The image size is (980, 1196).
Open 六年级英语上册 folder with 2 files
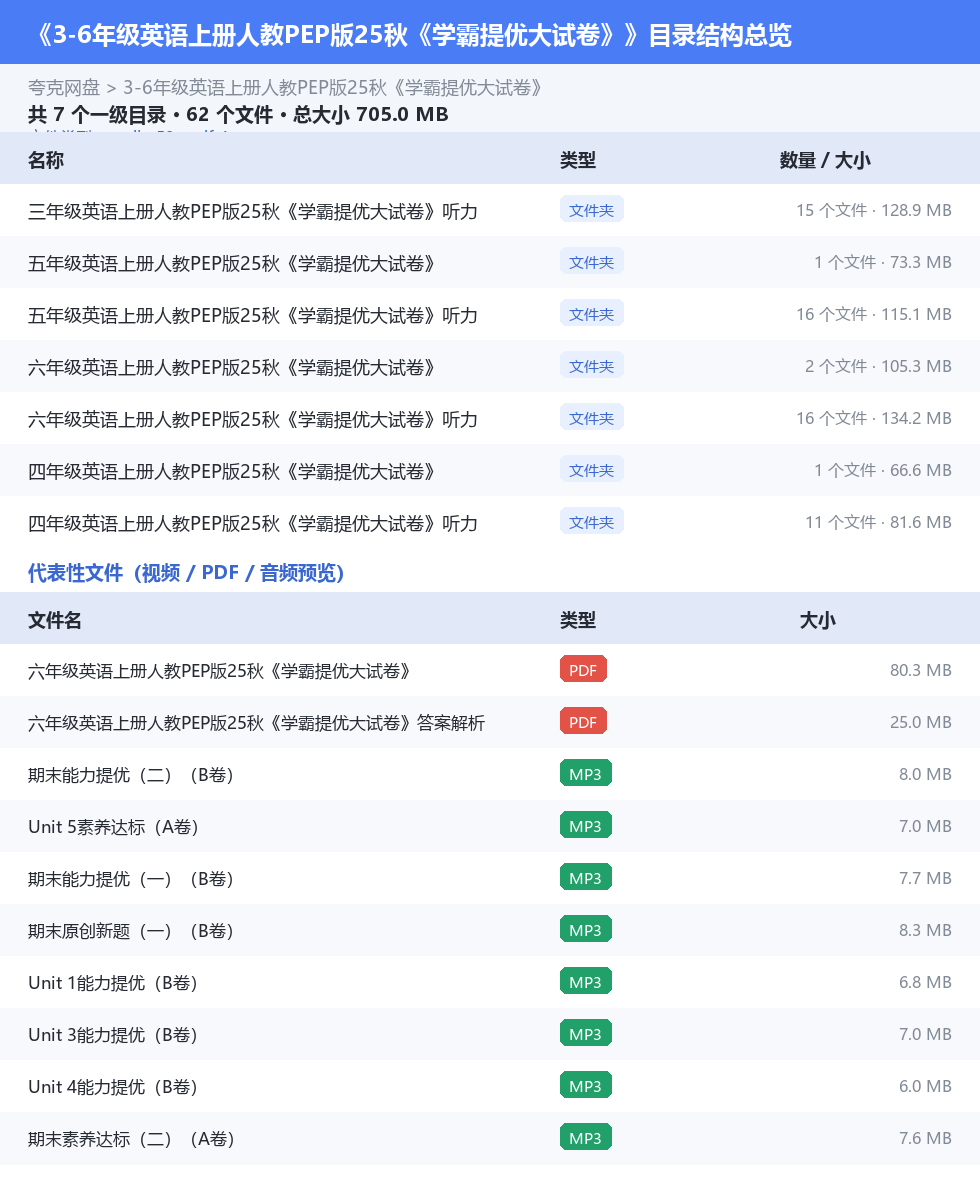[231, 368]
